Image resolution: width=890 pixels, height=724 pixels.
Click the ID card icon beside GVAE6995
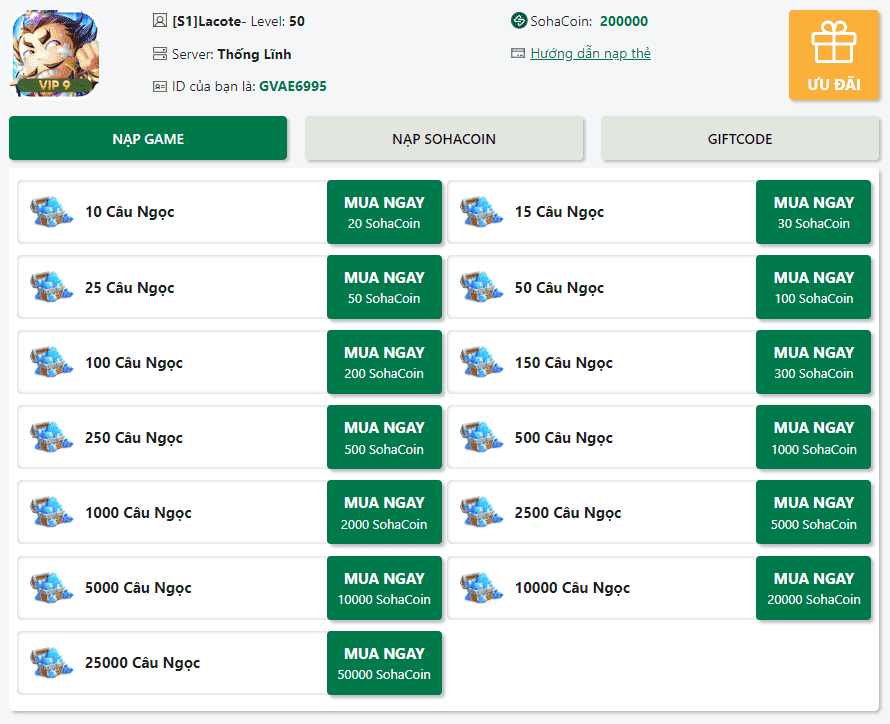(160, 86)
